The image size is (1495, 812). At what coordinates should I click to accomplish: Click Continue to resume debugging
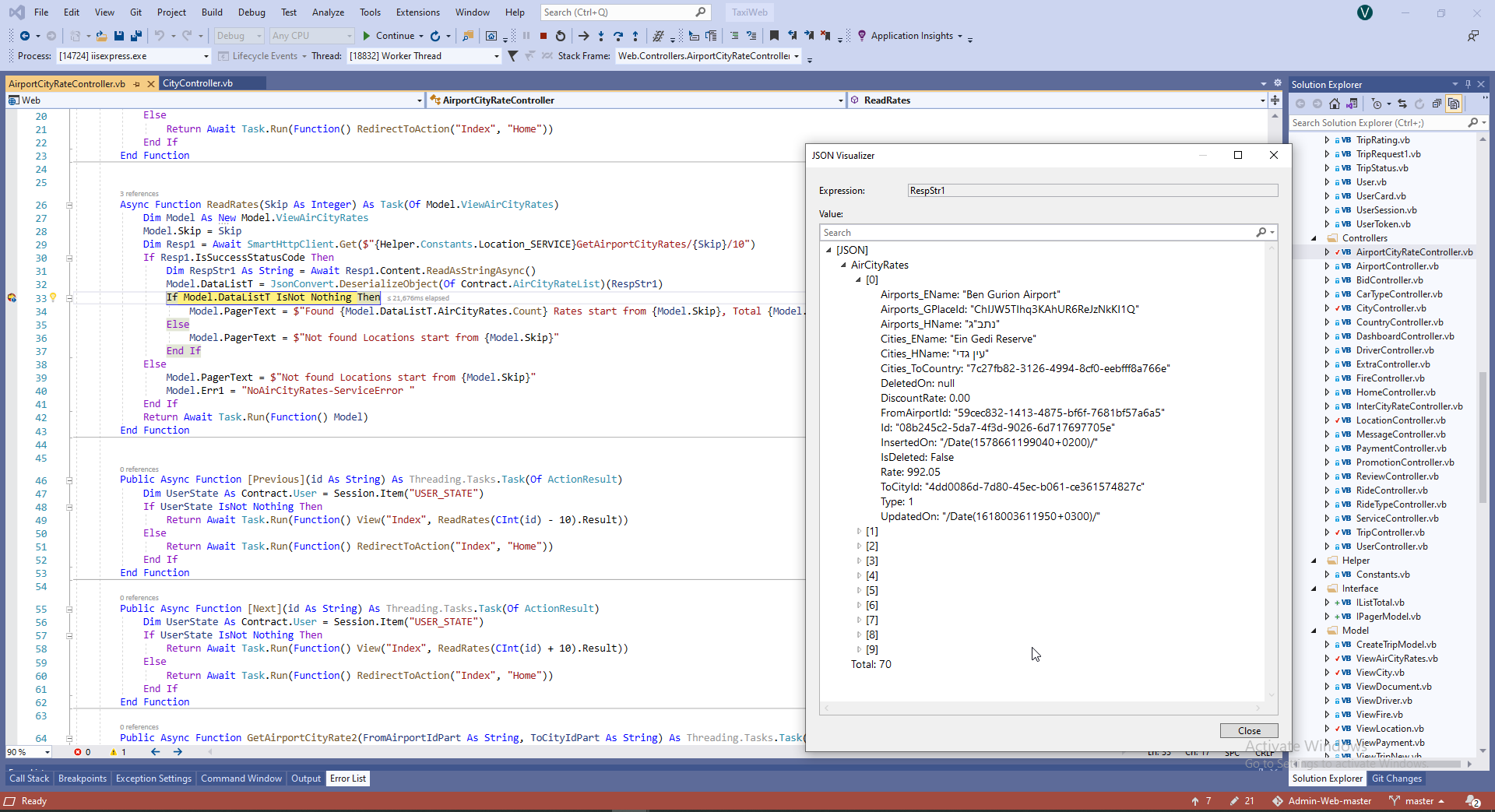click(x=388, y=36)
